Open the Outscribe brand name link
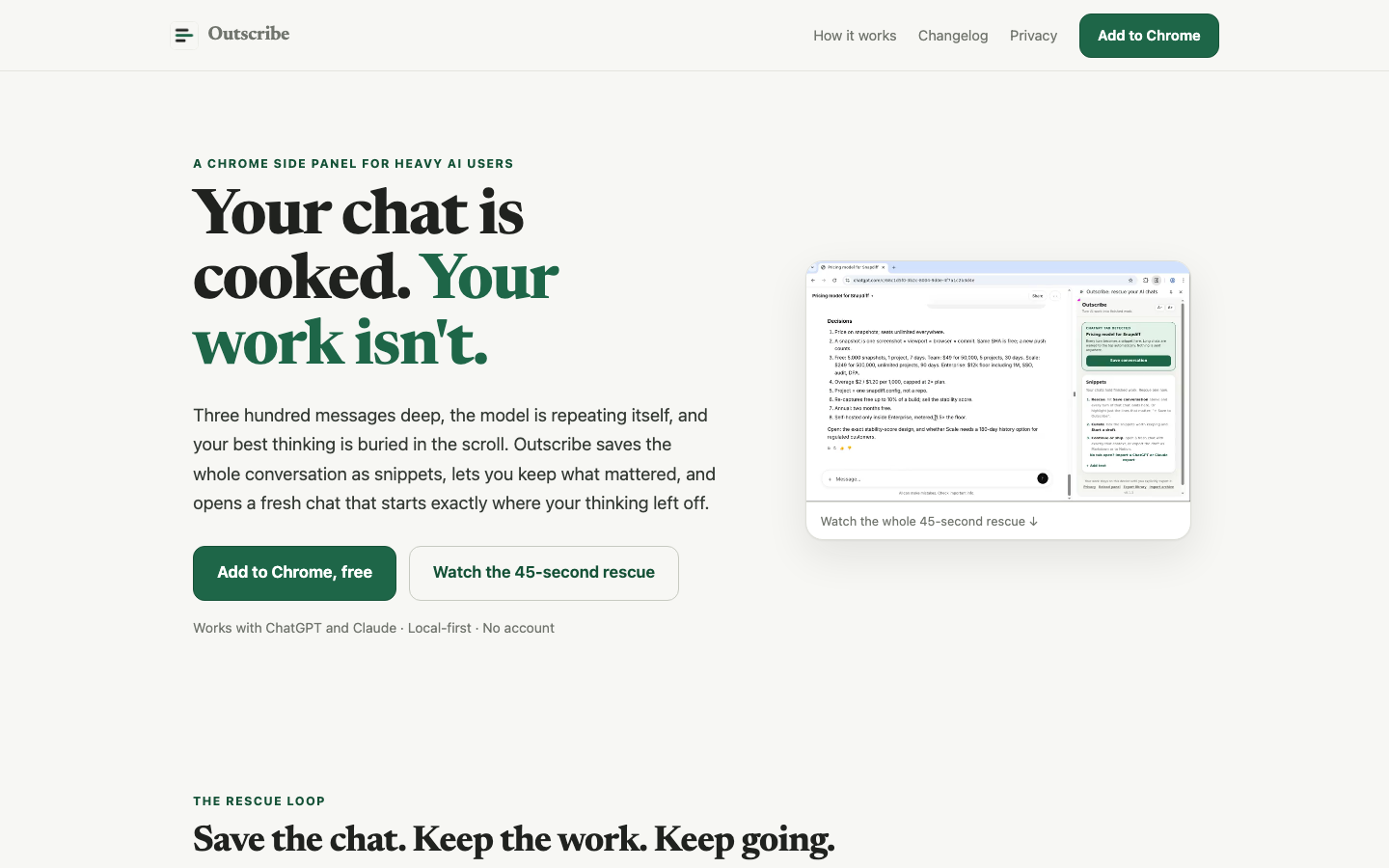The image size is (1389, 868). [249, 34]
